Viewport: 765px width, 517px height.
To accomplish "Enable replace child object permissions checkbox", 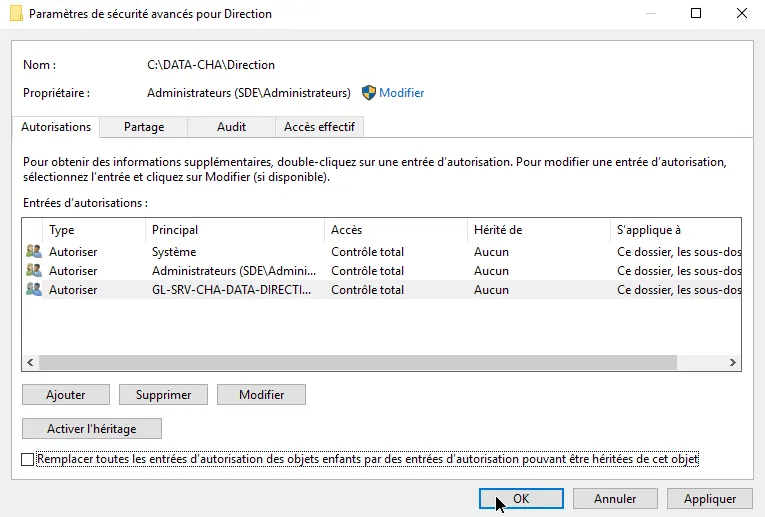I will [x=27, y=460].
